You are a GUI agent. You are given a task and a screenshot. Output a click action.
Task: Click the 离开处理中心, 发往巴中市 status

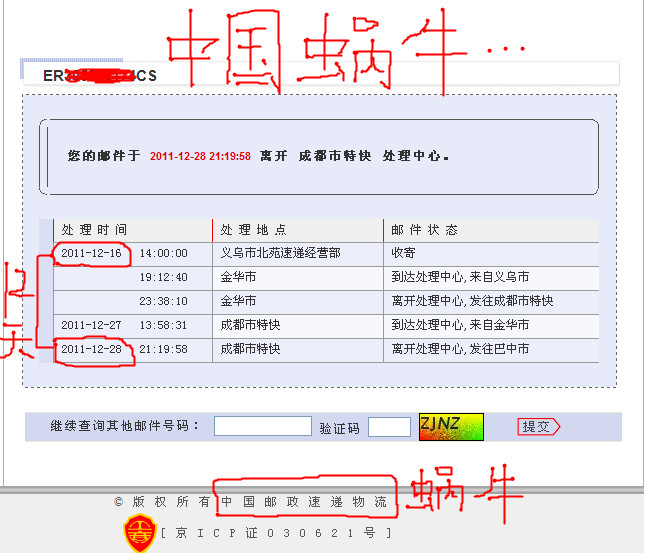coord(460,350)
